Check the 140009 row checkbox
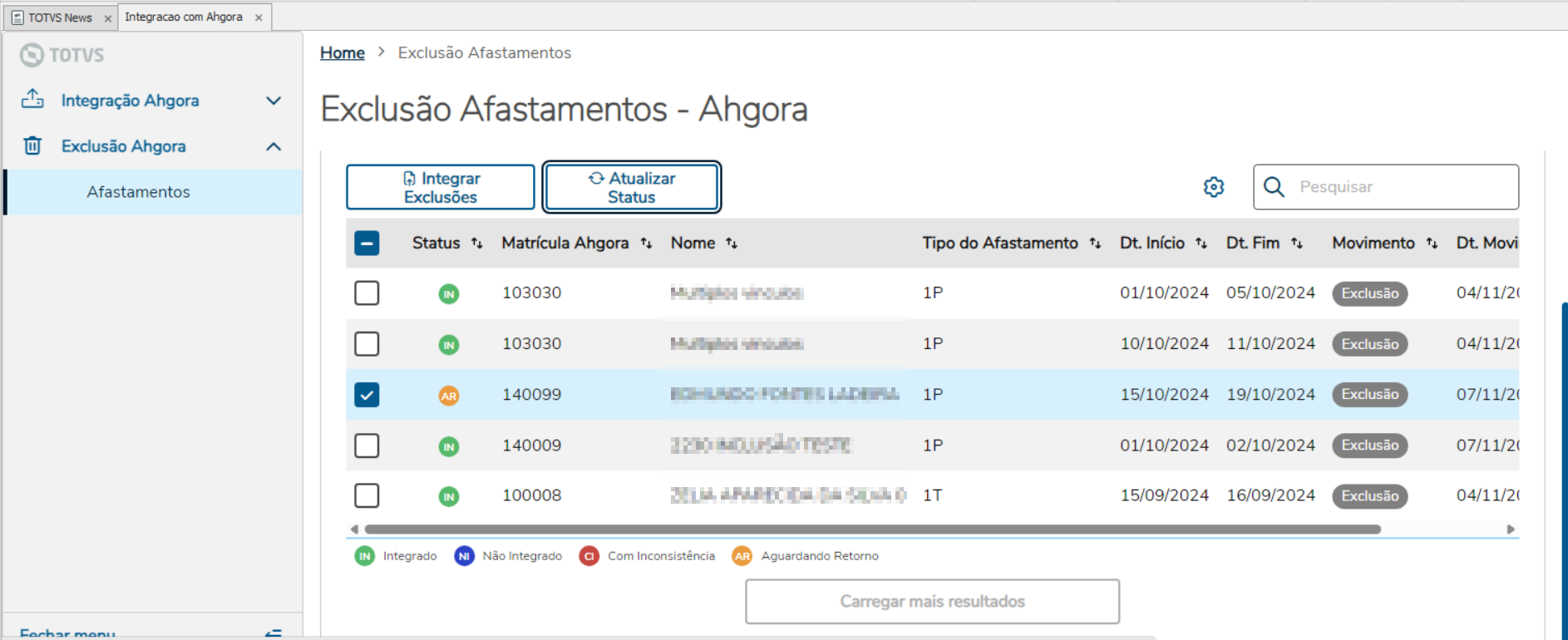Image resolution: width=1568 pixels, height=640 pixels. coord(367,445)
